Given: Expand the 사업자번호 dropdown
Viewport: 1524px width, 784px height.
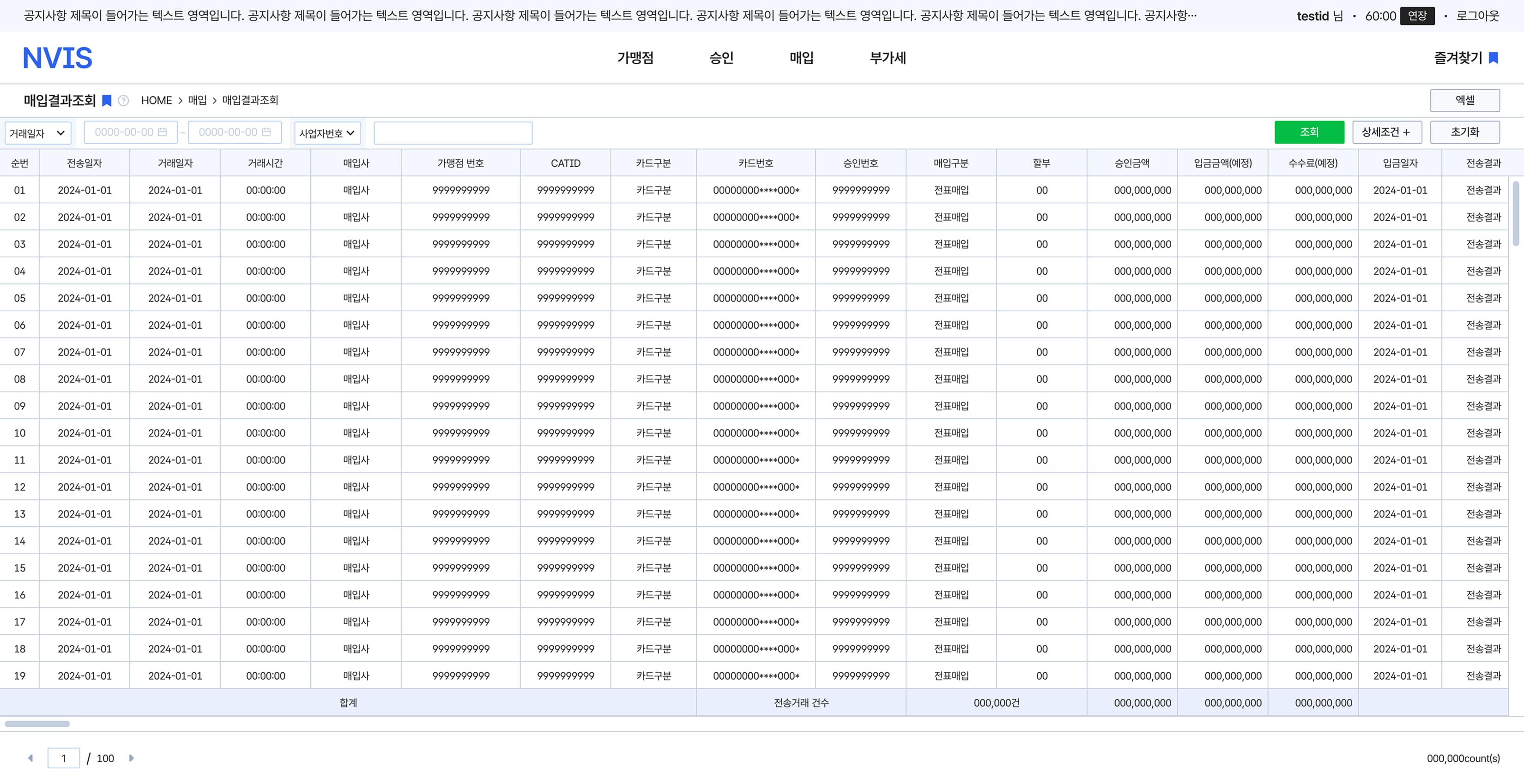Looking at the screenshot, I should [x=327, y=133].
